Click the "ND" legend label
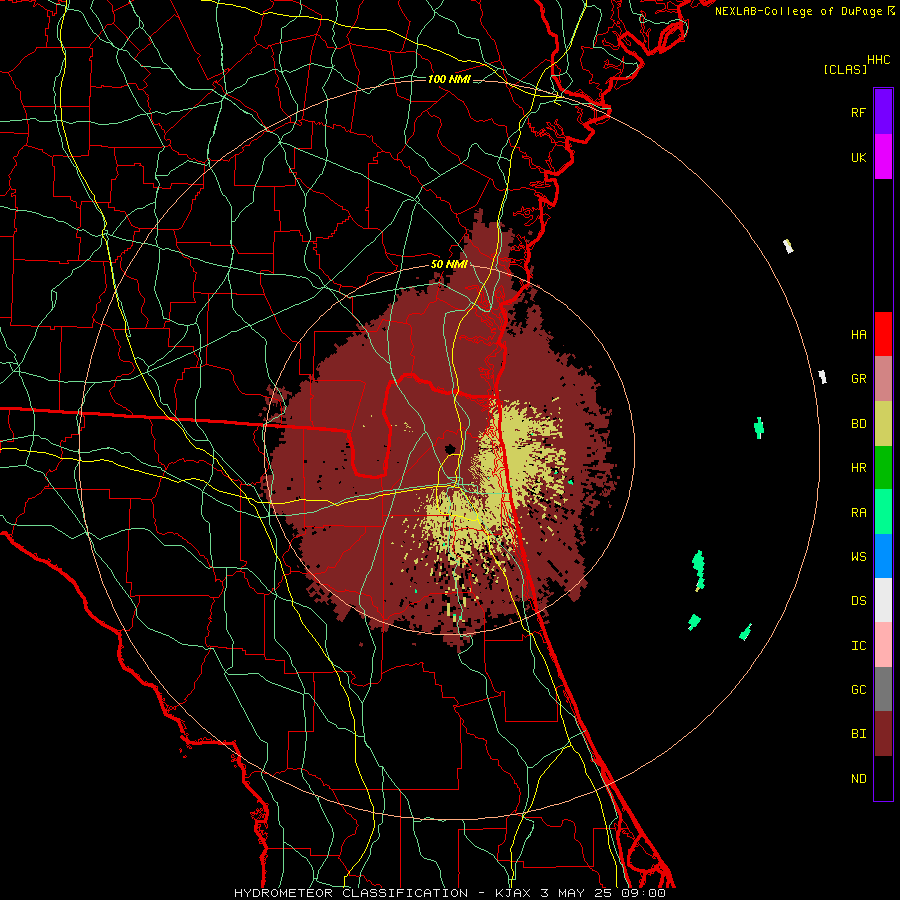 coord(858,779)
